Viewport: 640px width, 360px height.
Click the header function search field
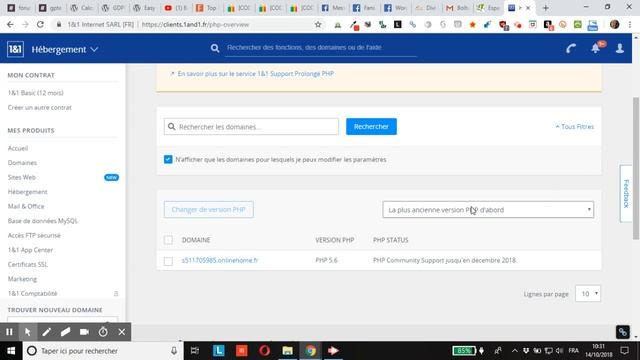point(321,48)
